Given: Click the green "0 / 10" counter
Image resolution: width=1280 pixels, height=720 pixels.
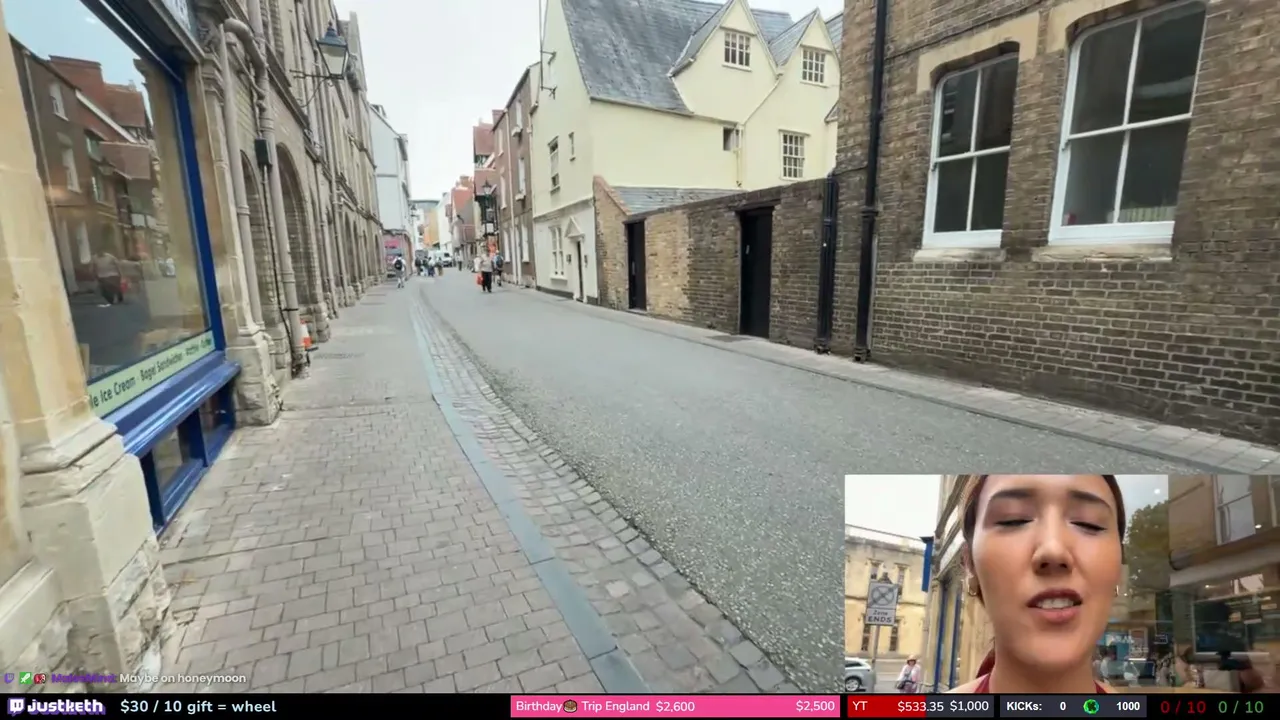Looking at the screenshot, I should (1241, 707).
